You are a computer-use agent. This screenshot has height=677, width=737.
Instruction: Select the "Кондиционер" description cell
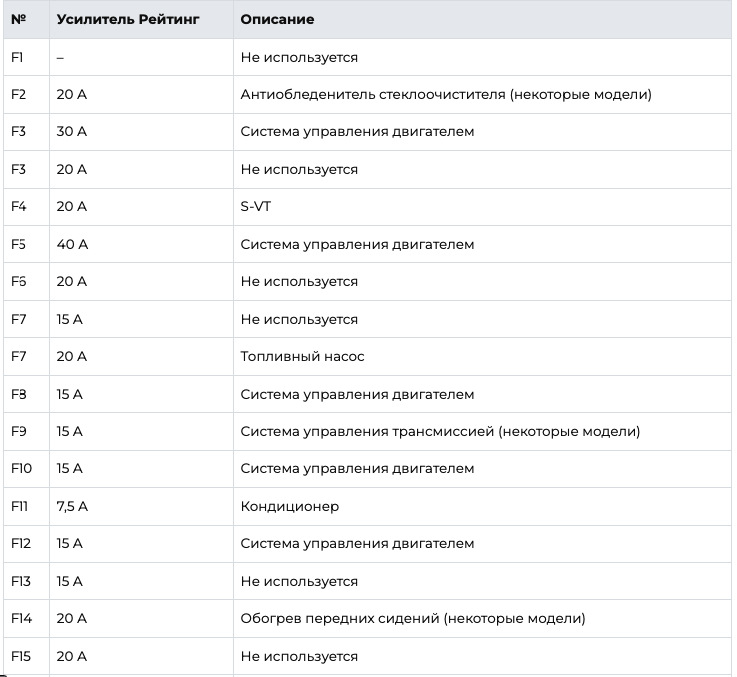click(x=289, y=506)
